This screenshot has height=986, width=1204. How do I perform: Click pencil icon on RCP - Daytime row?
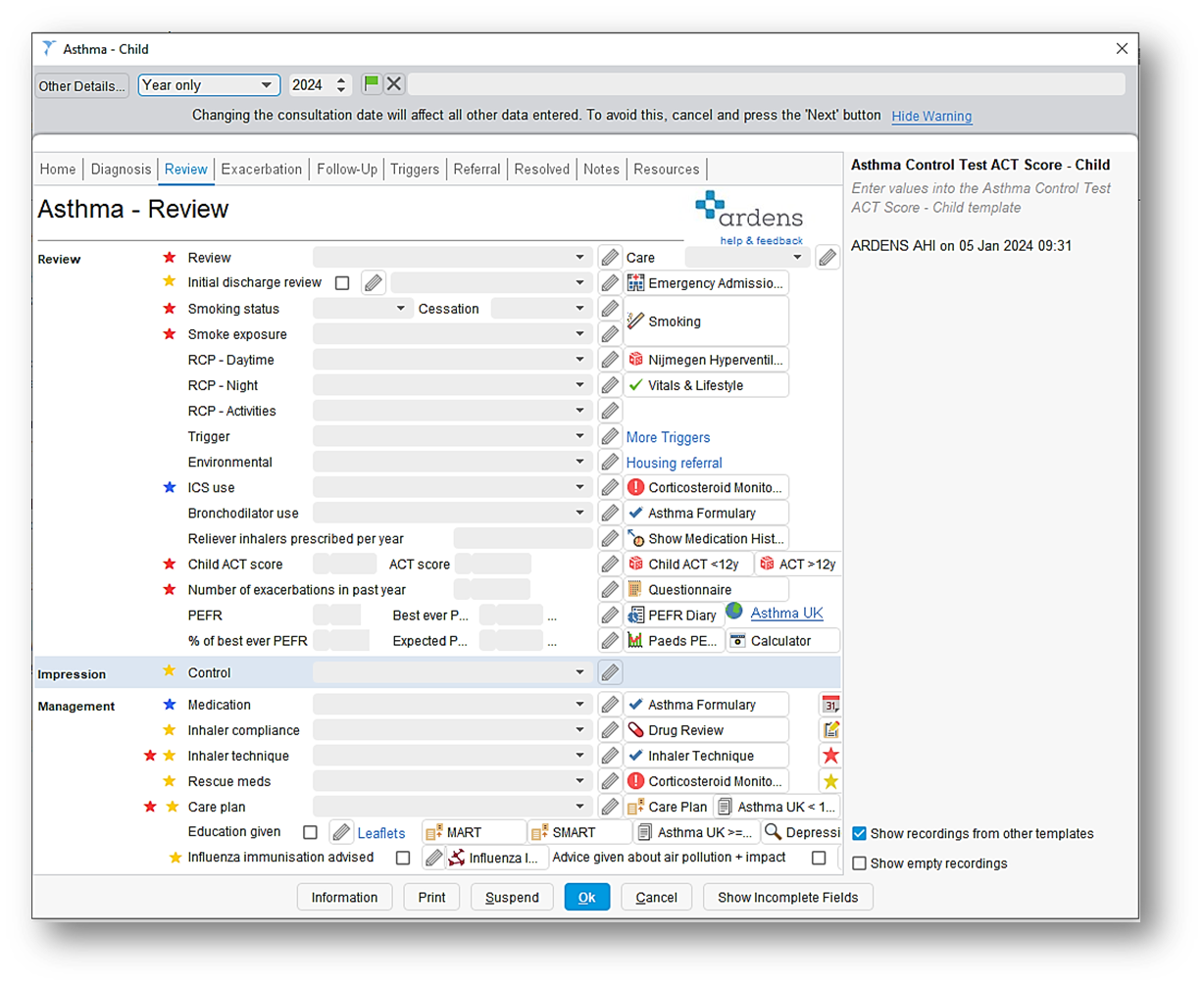610,360
